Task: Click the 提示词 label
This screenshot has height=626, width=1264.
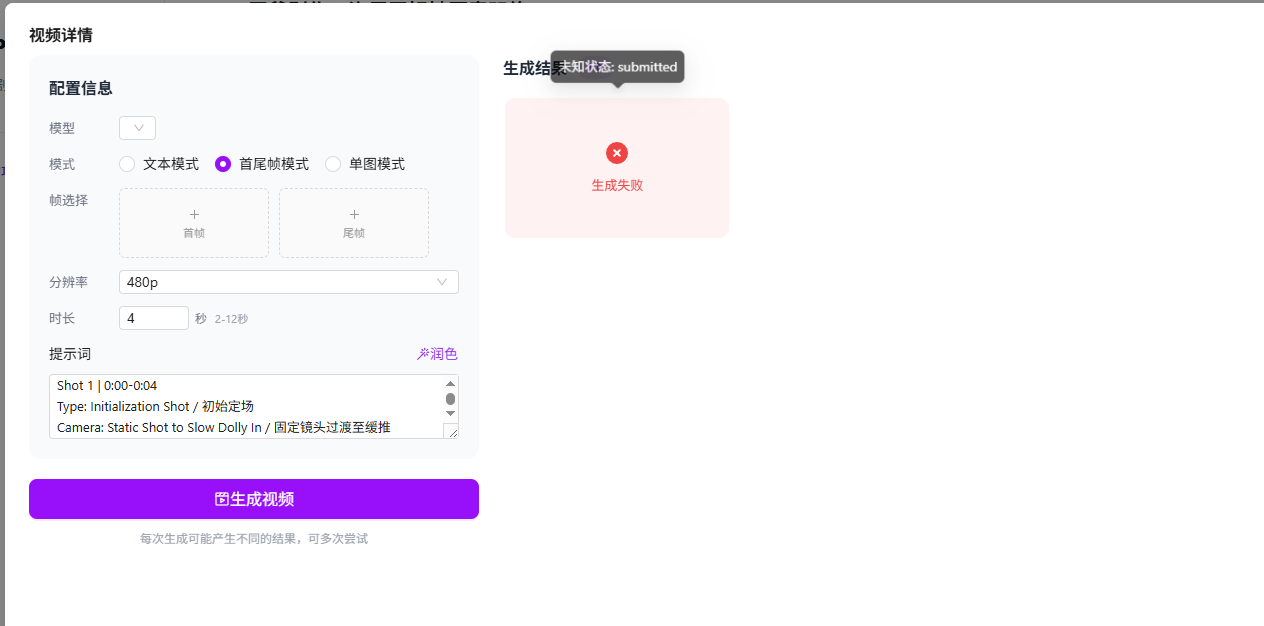Action: click(70, 354)
